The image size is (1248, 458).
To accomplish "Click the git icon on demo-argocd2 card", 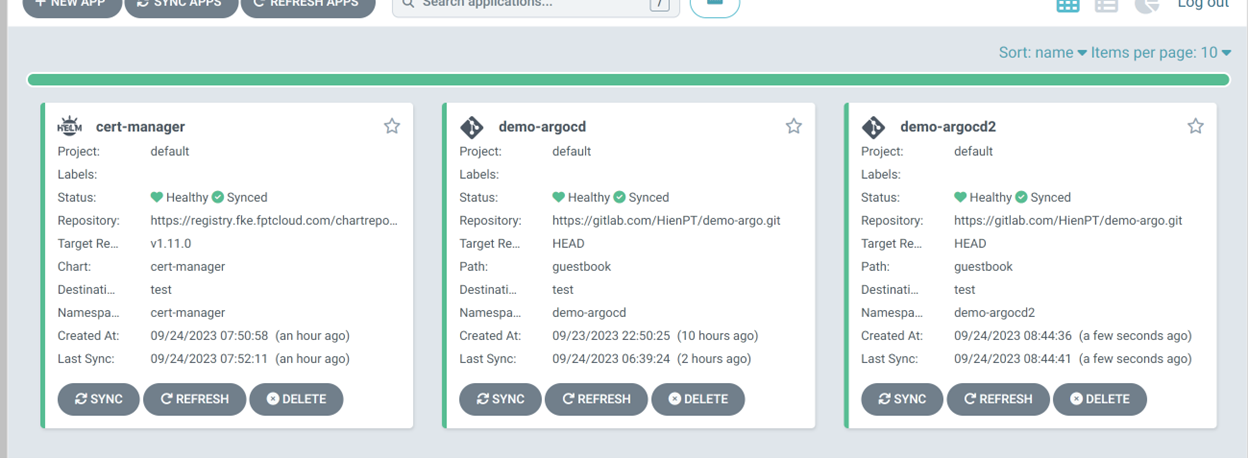I will (873, 127).
